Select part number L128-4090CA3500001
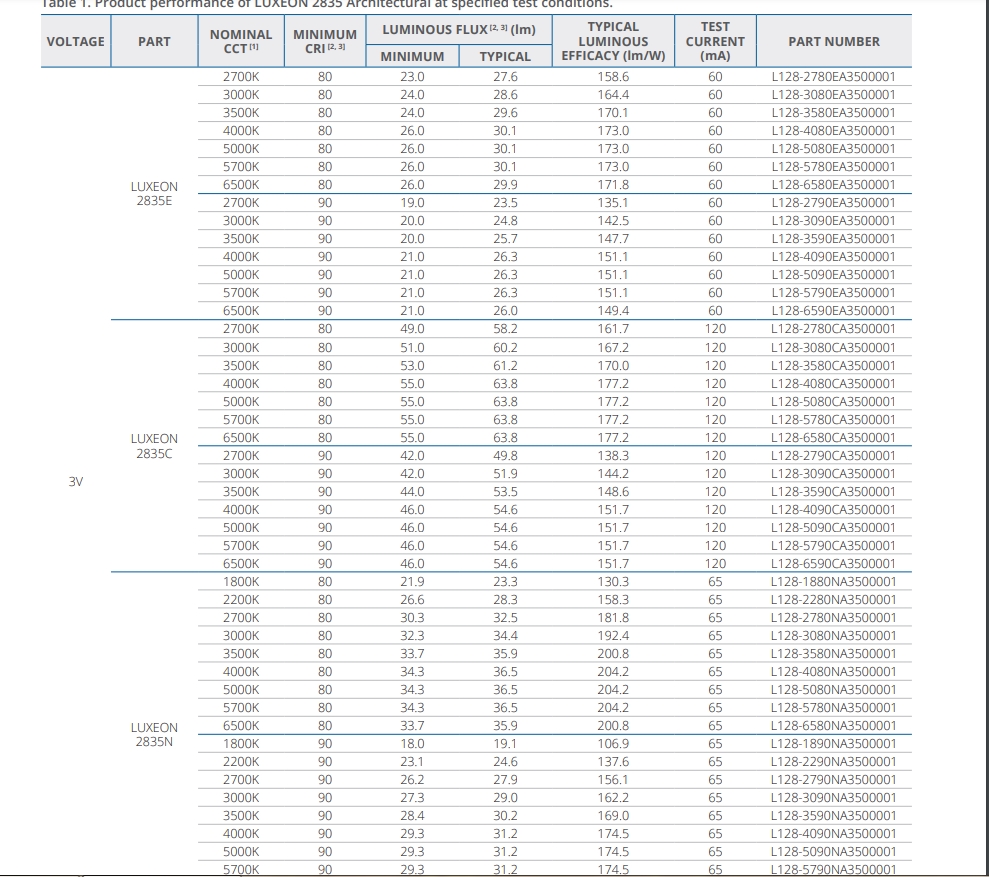This screenshot has width=989, height=877. (834, 509)
